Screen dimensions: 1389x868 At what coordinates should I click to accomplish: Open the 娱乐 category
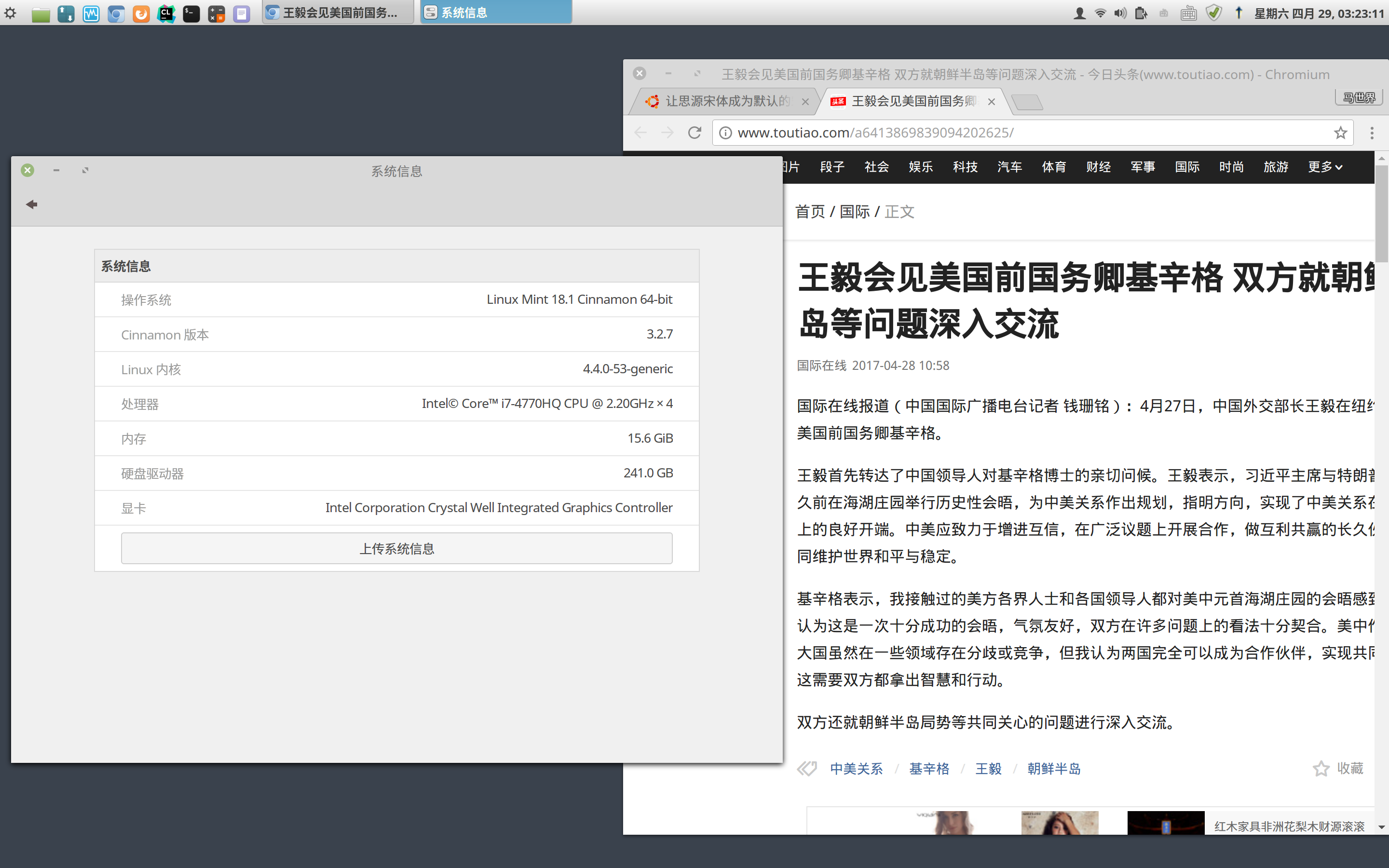[x=921, y=166]
